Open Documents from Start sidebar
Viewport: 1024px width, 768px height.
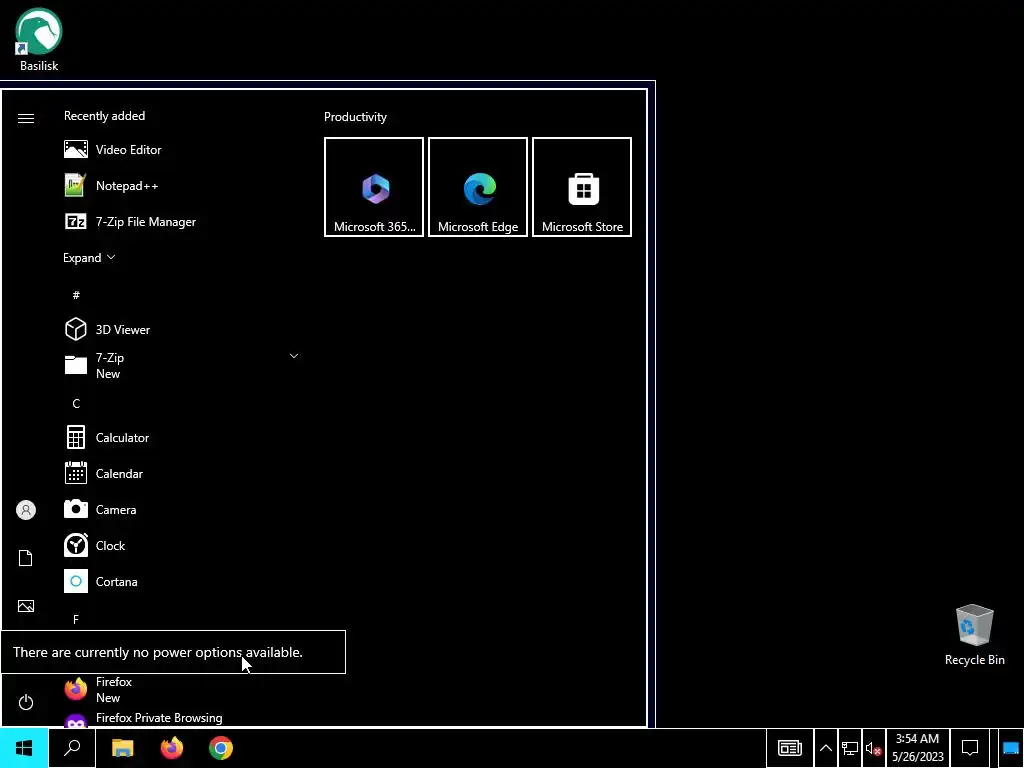coord(25,558)
